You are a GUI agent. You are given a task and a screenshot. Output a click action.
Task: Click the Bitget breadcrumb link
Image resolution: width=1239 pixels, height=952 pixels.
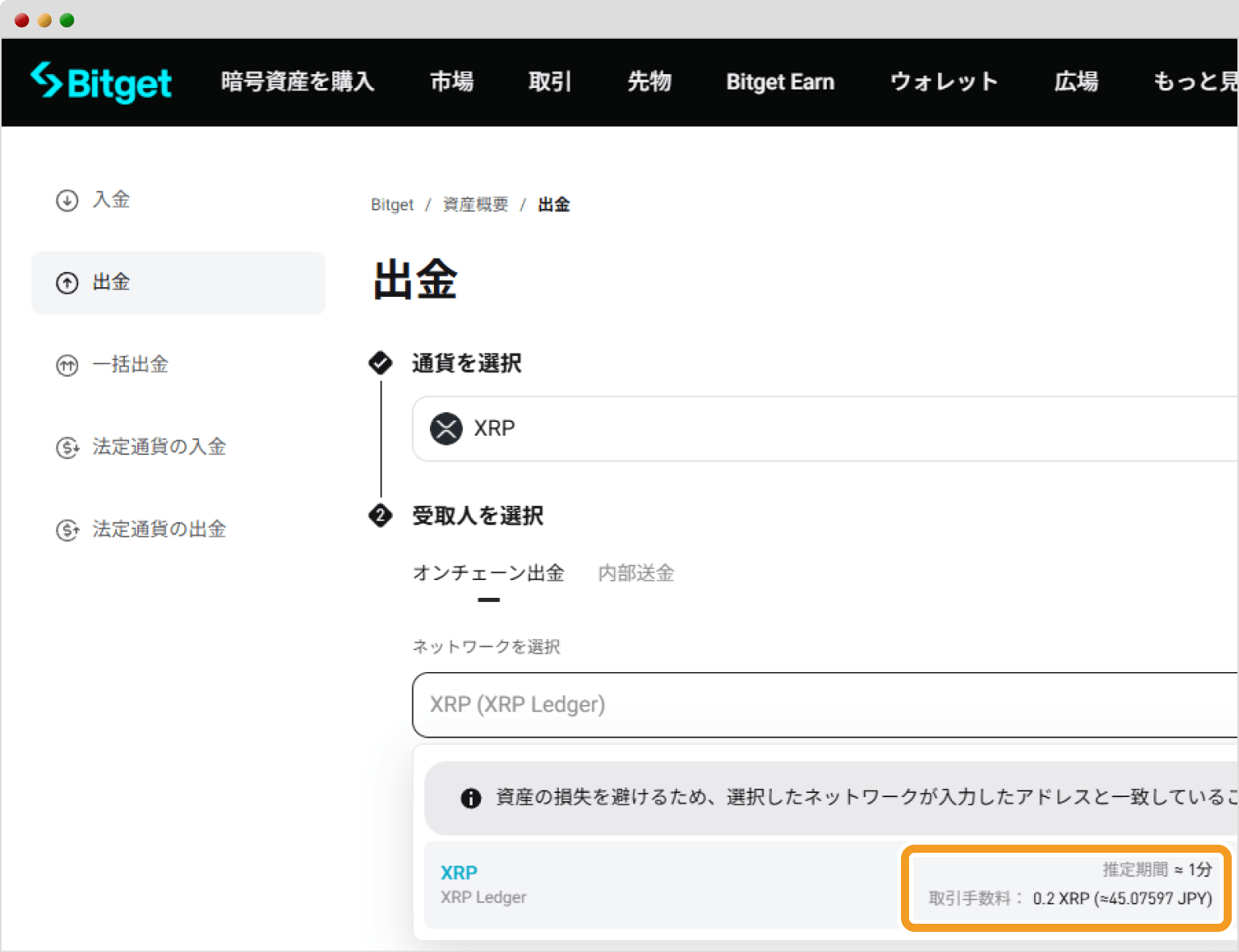tap(391, 204)
